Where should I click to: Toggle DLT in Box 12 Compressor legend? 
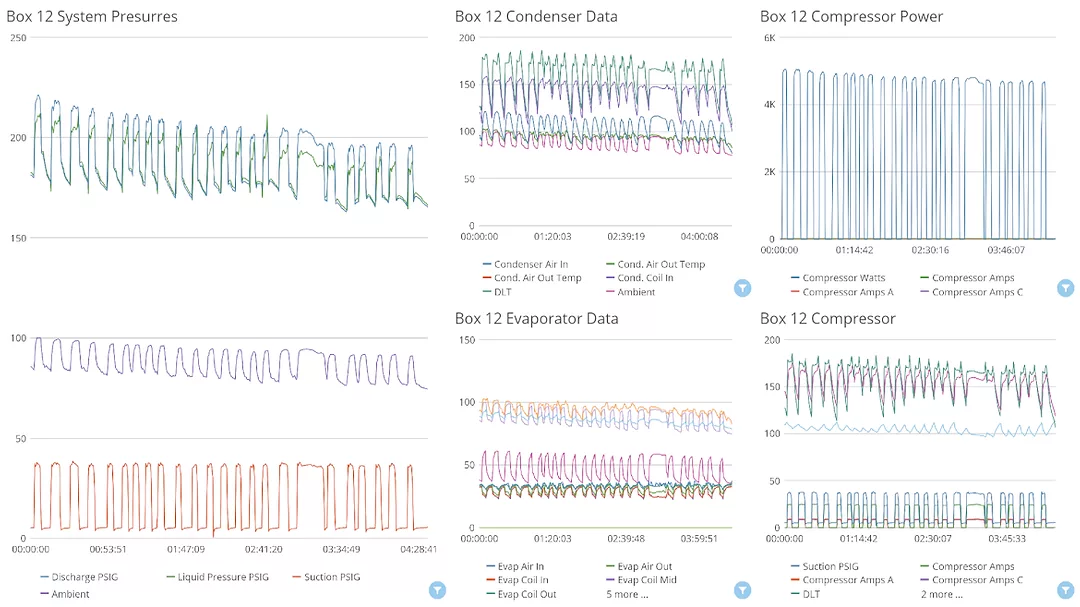(x=806, y=594)
